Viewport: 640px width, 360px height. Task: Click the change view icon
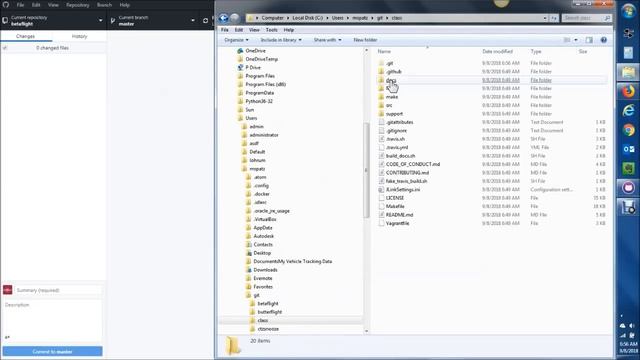567,40
